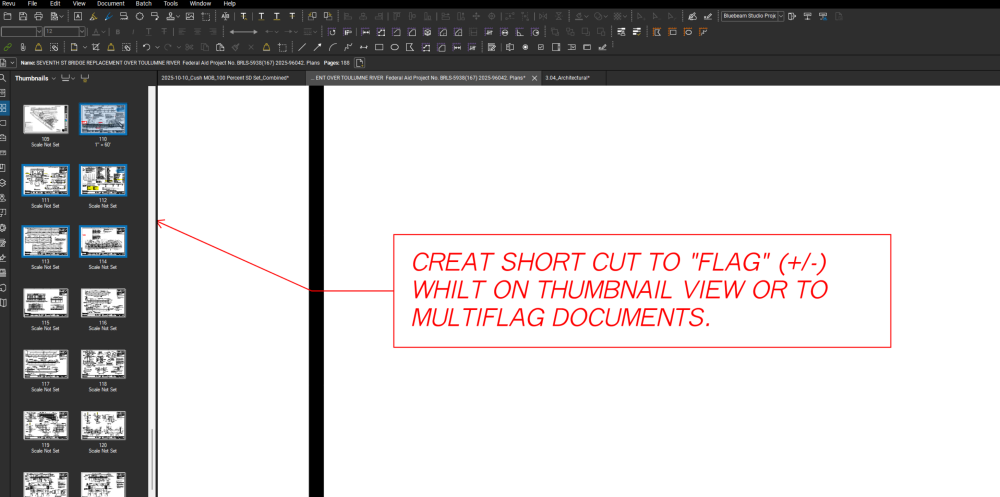
Task: Open the Document menu
Action: (110, 3)
